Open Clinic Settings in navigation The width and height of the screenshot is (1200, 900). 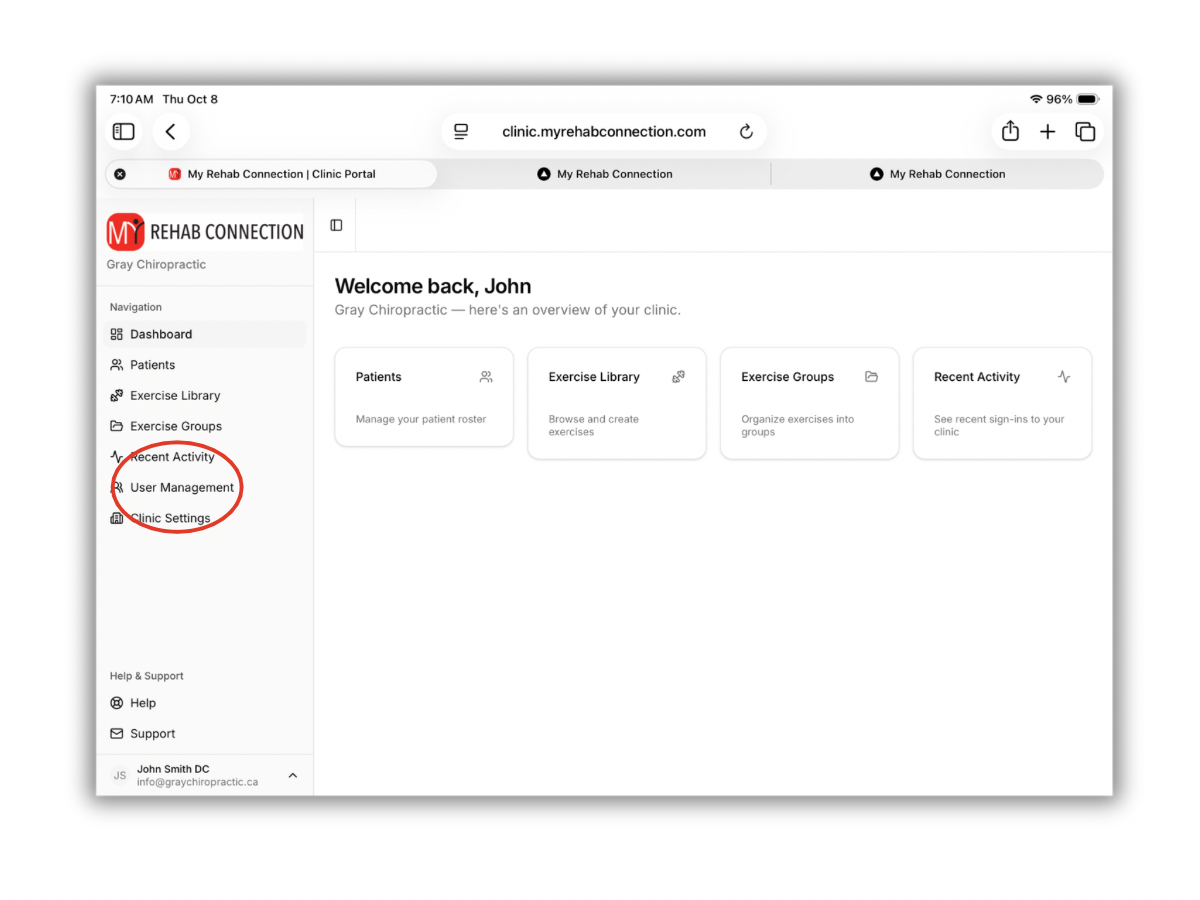click(206, 518)
